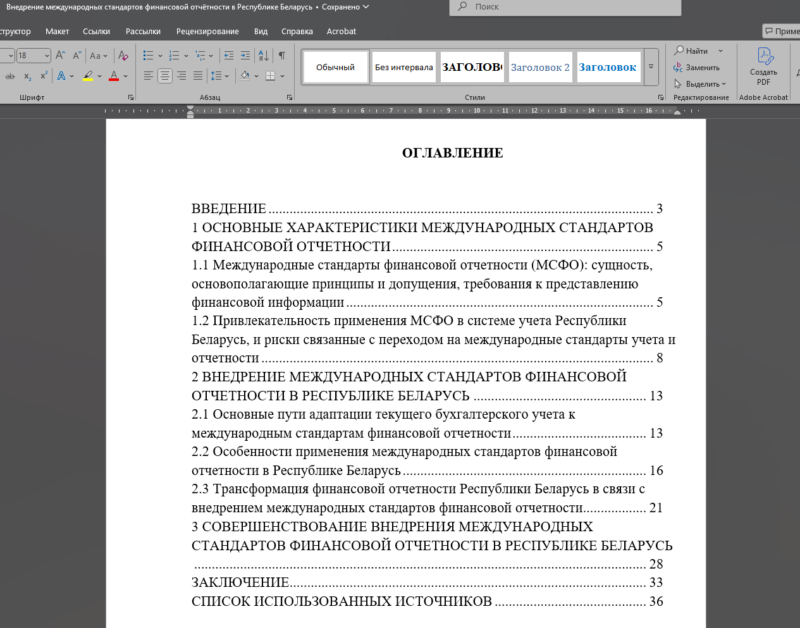Open the Styles (Стили) pane launcher
This screenshot has height=628, width=800.
point(660,97)
